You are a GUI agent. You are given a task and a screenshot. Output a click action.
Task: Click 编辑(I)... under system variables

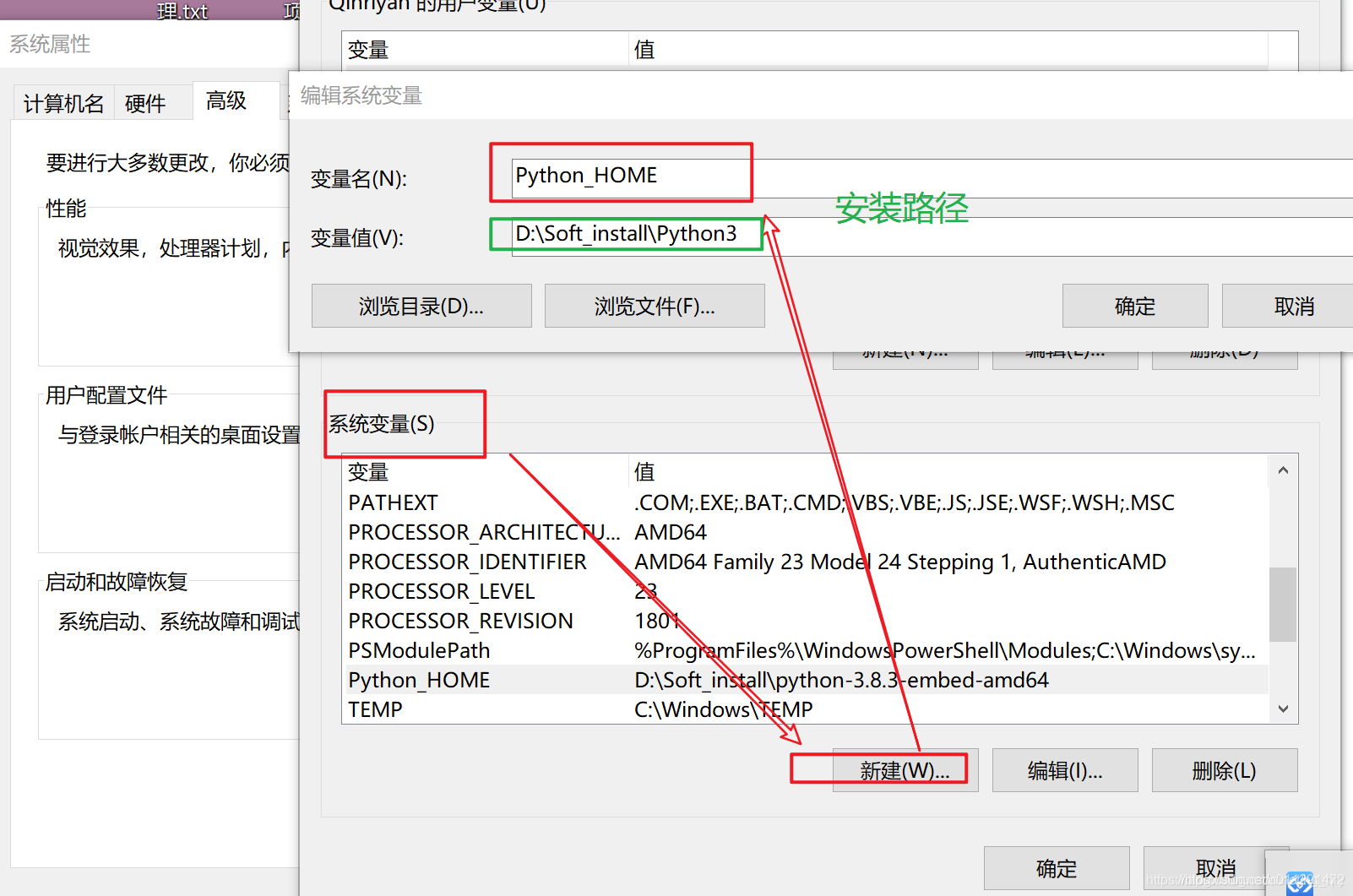click(x=1065, y=770)
